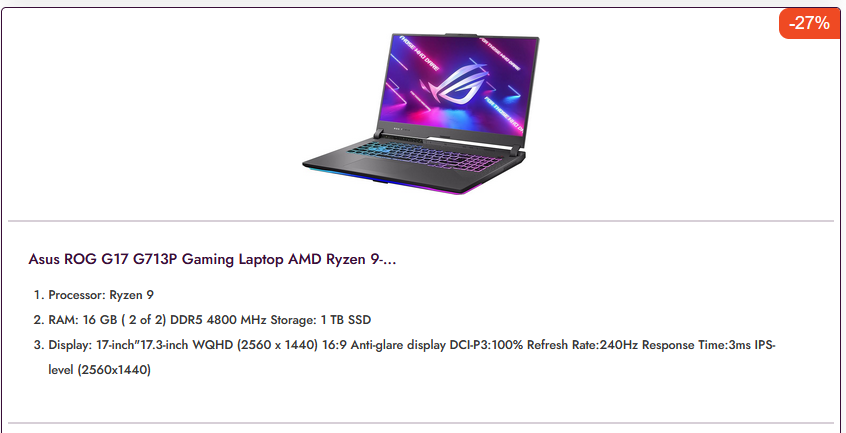Viewport: 846px width, 433px height.
Task: Click the 'Storage: 1 TB SSD' text
Action: coord(320,320)
